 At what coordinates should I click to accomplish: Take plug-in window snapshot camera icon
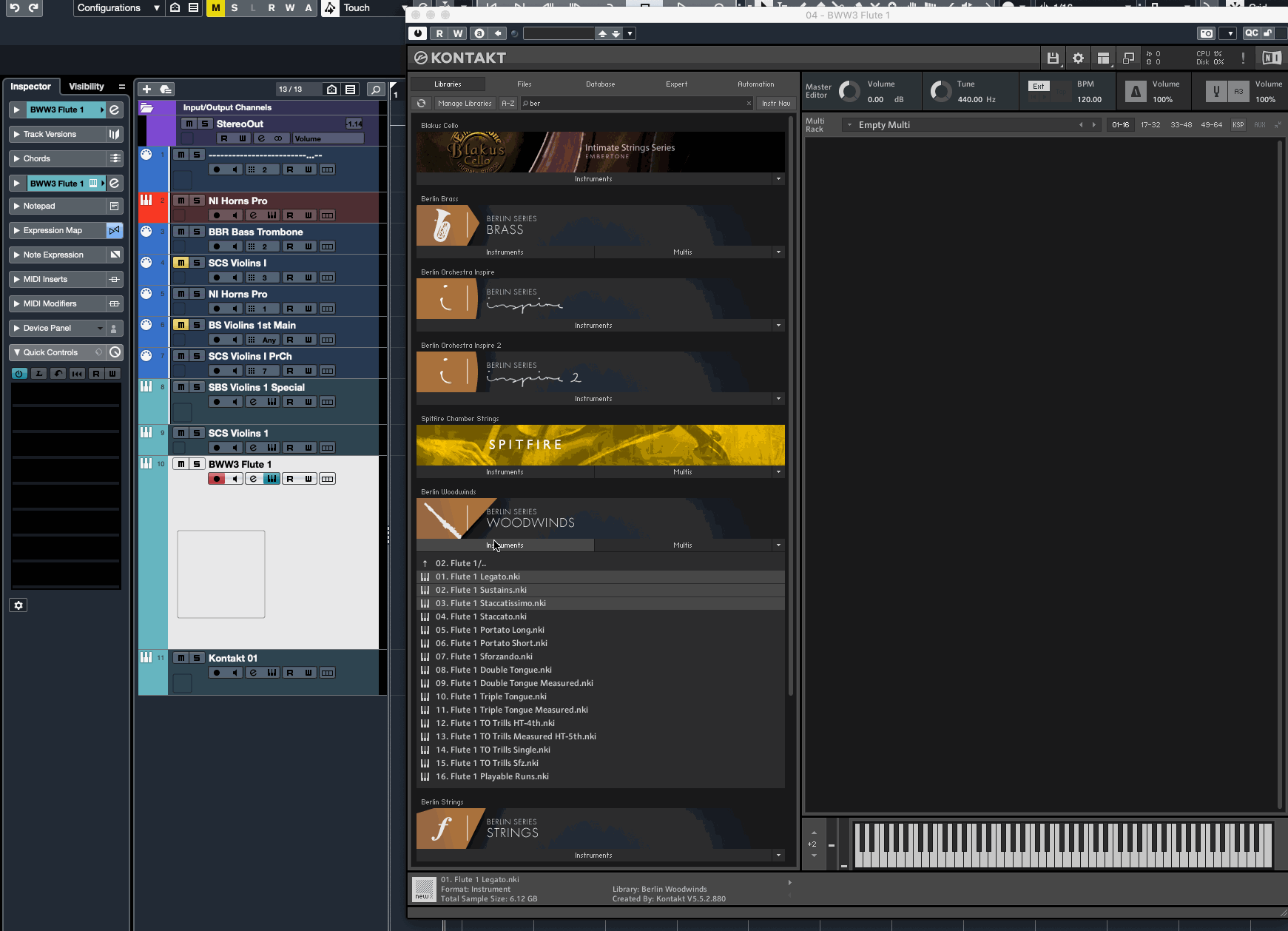point(1207,33)
